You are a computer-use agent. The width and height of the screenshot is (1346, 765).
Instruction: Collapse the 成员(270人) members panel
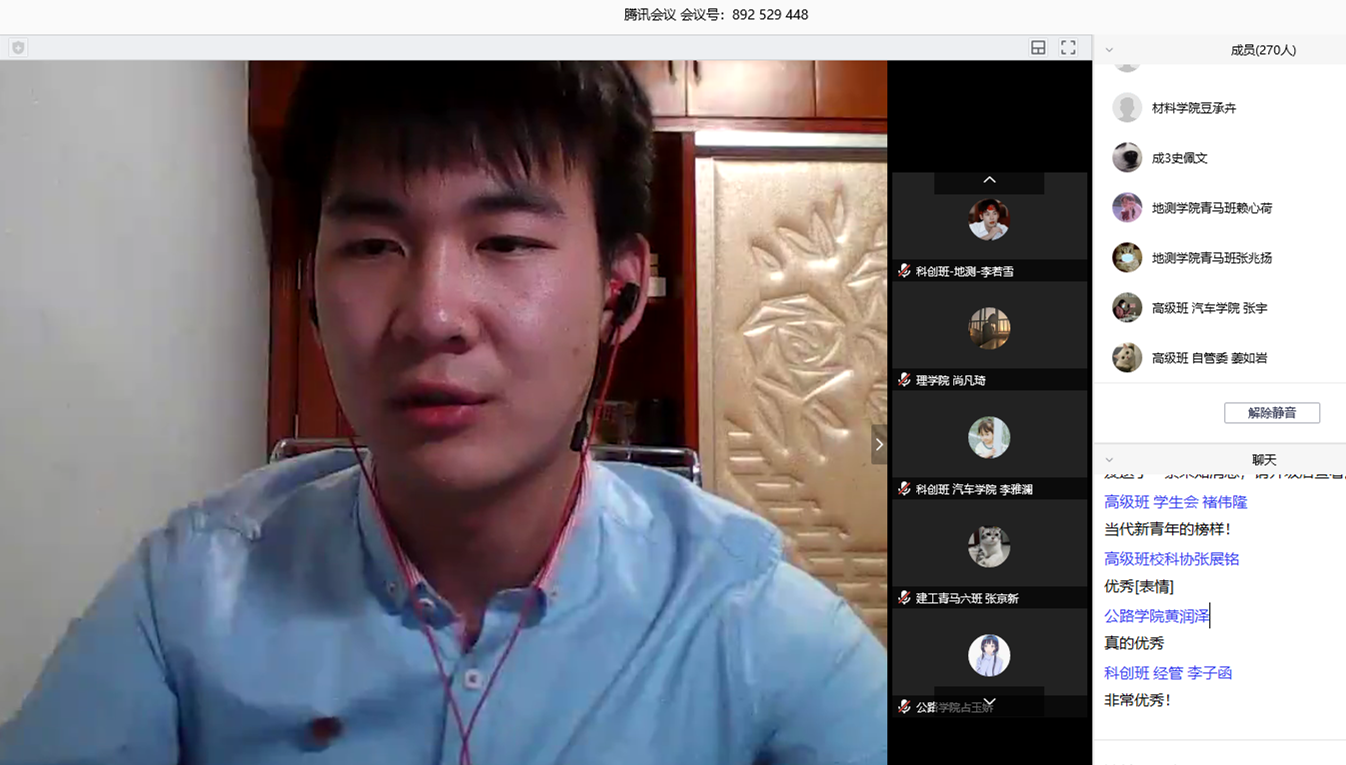click(x=1109, y=50)
